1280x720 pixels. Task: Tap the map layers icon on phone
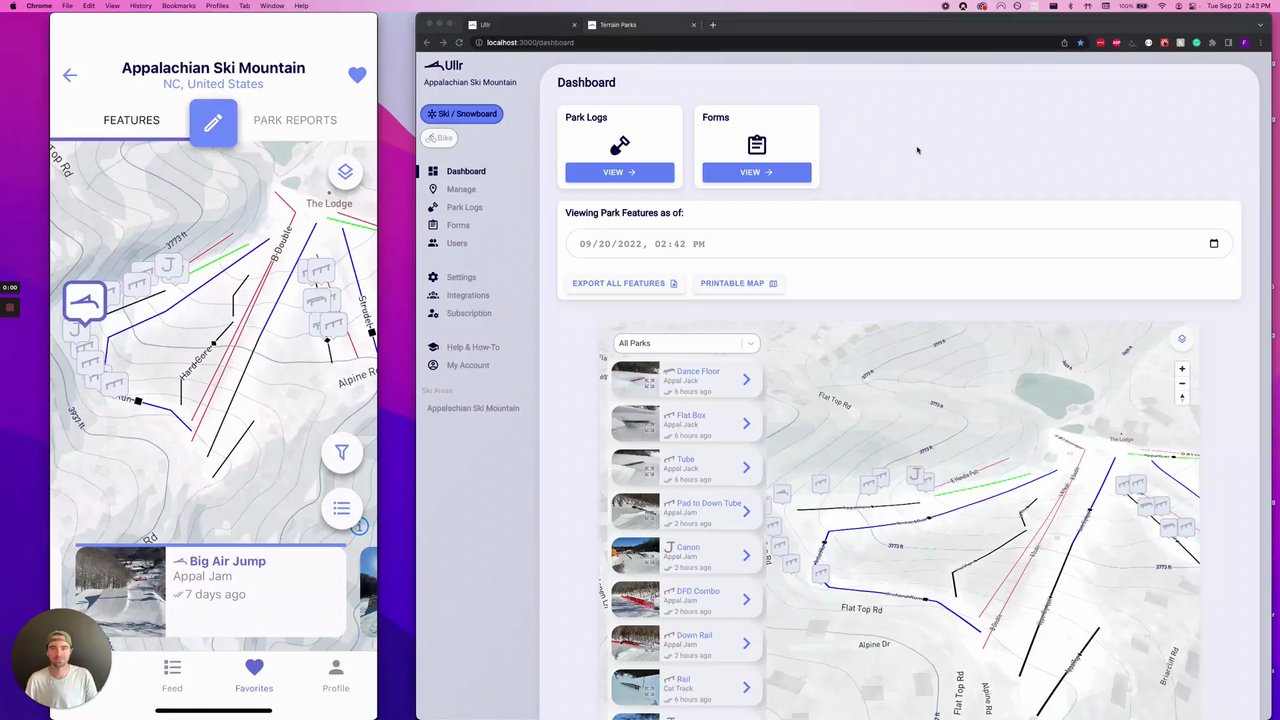click(x=345, y=172)
